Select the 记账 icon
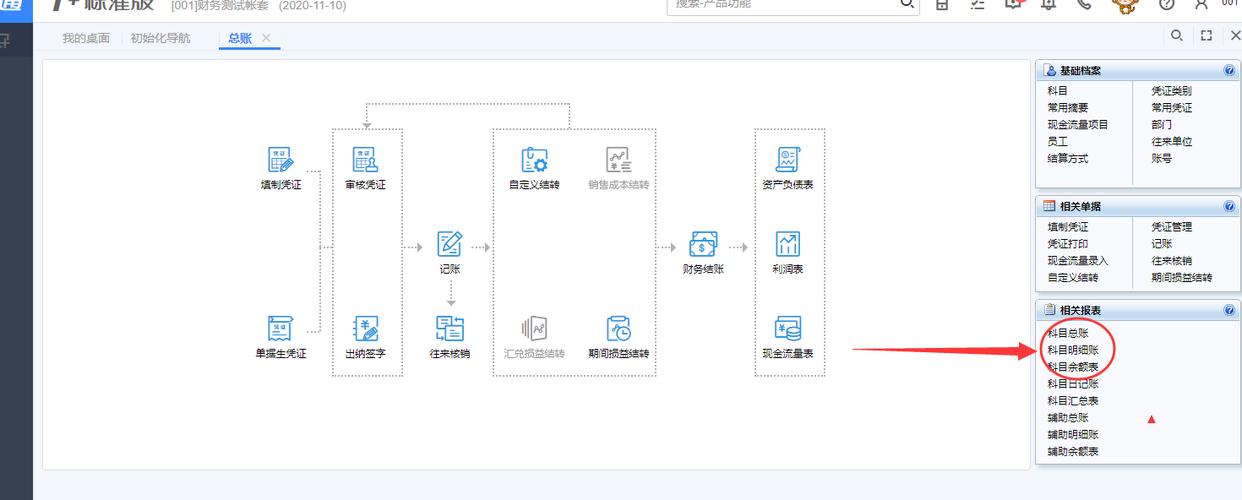The width and height of the screenshot is (1242, 500). pyautogui.click(x=450, y=243)
